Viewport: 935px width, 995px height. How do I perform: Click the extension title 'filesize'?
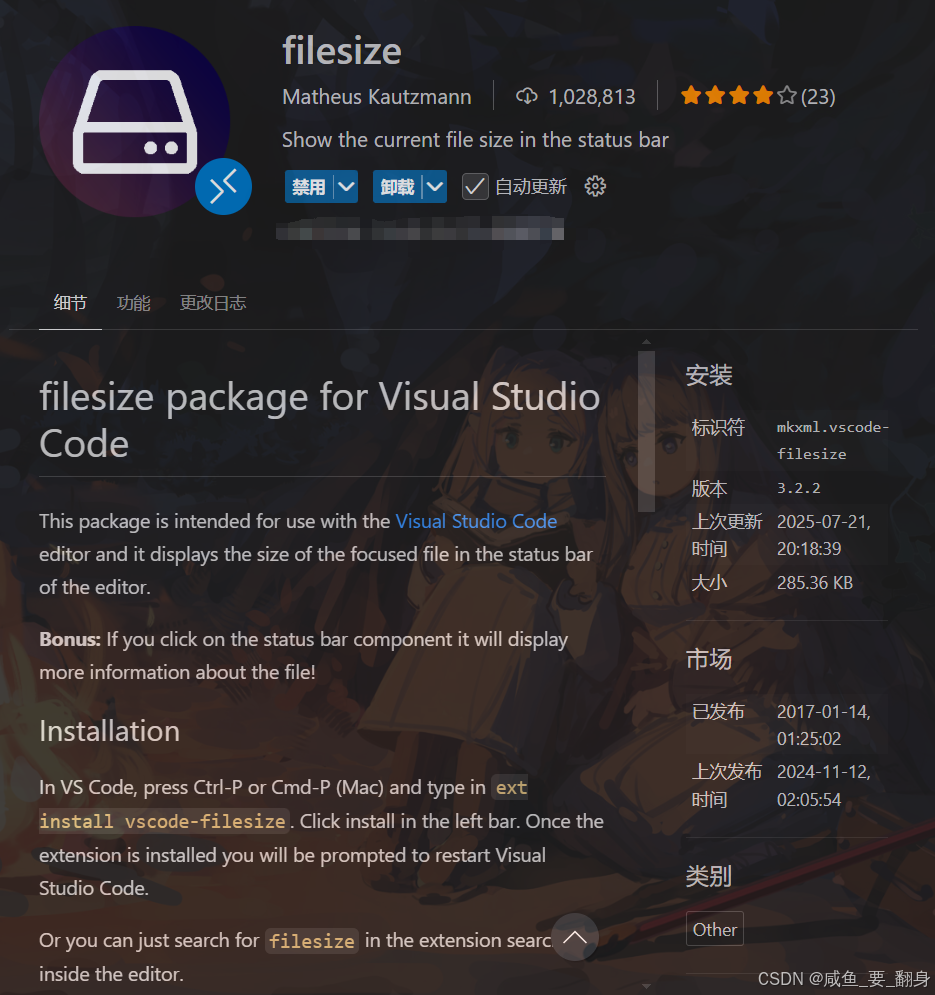point(342,51)
